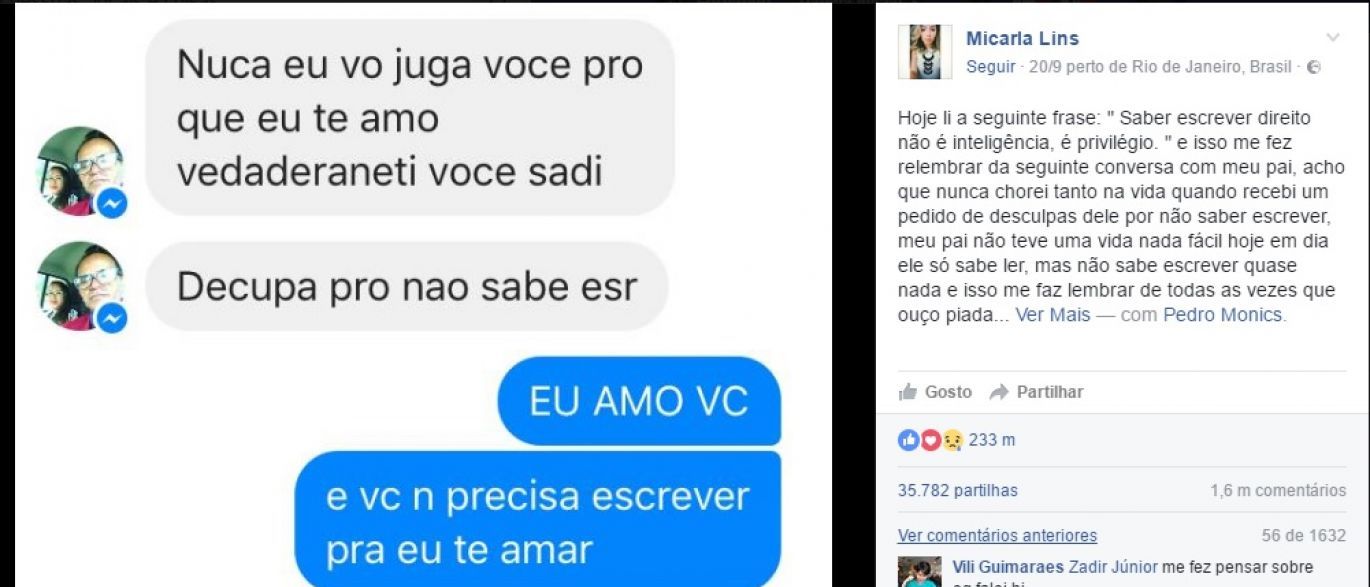Click the Seguir follow link

pyautogui.click(x=989, y=67)
